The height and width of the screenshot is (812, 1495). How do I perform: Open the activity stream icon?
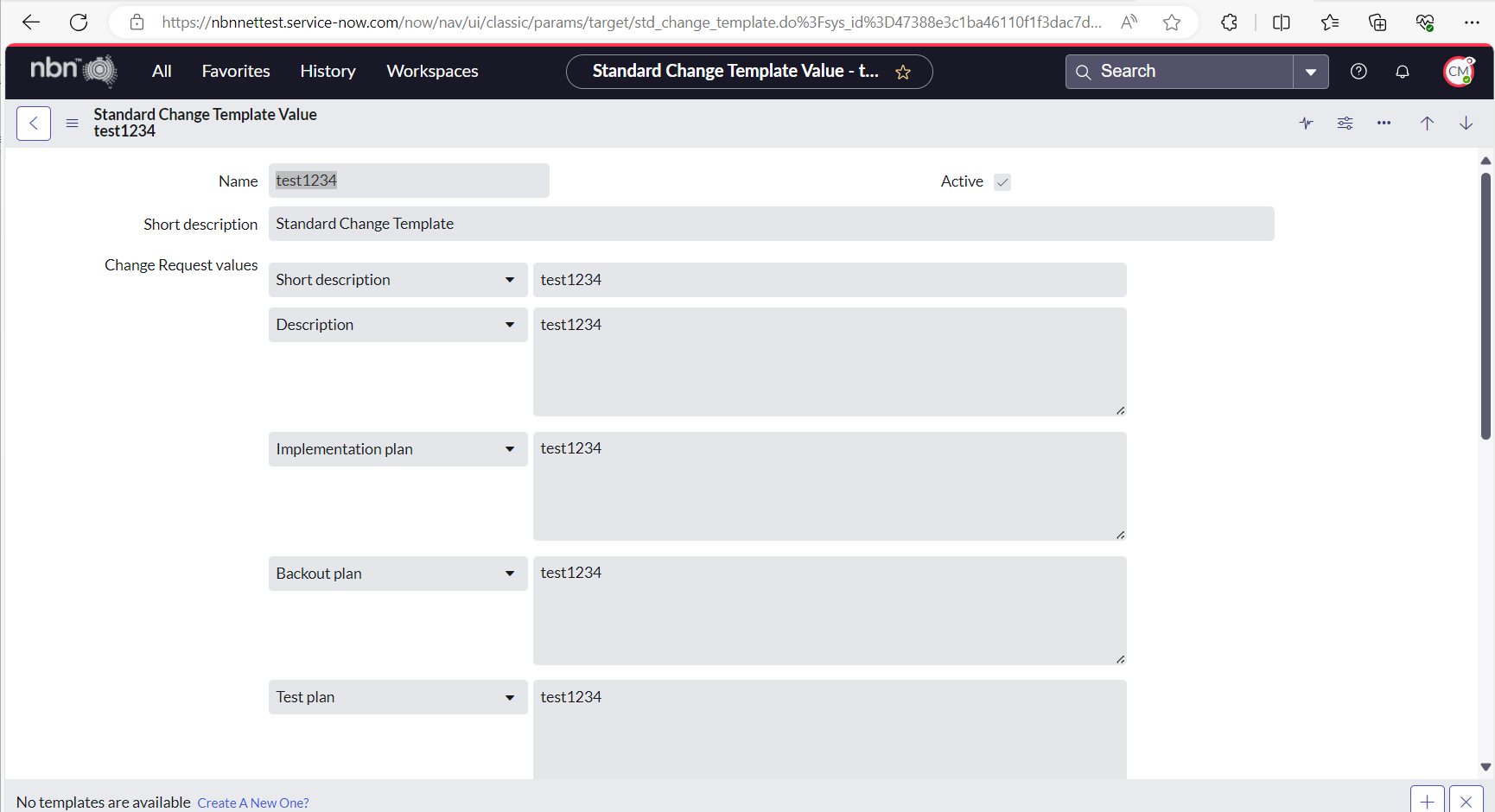pyautogui.click(x=1306, y=123)
